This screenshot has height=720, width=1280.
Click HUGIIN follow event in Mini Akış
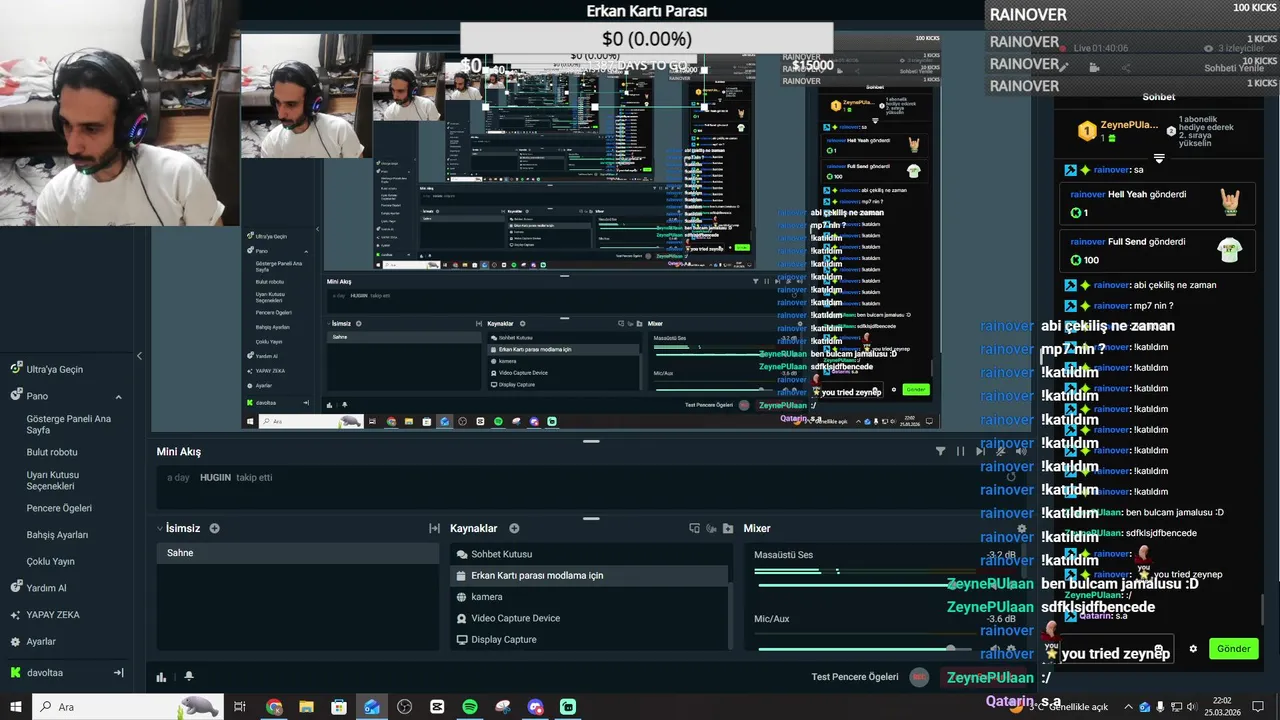pyautogui.click(x=219, y=477)
